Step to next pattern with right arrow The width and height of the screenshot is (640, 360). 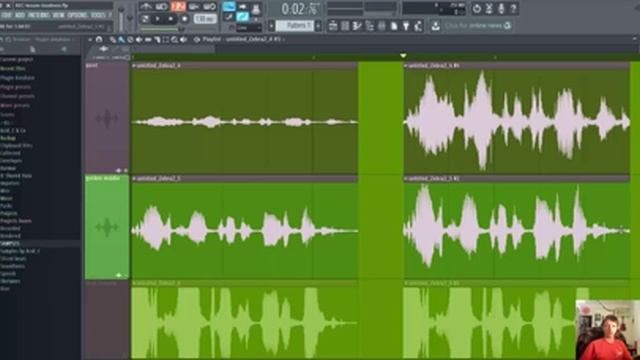click(318, 26)
